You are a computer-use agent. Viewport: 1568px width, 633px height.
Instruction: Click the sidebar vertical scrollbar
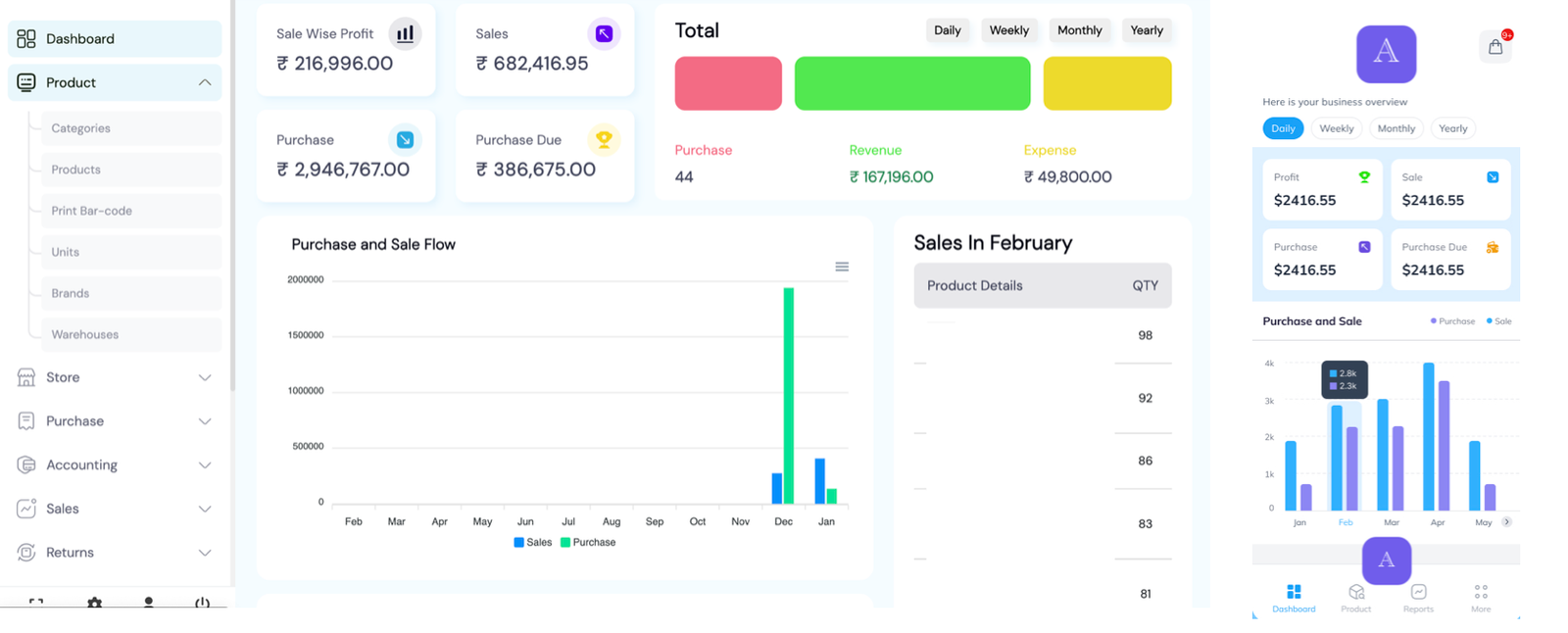tap(232, 196)
